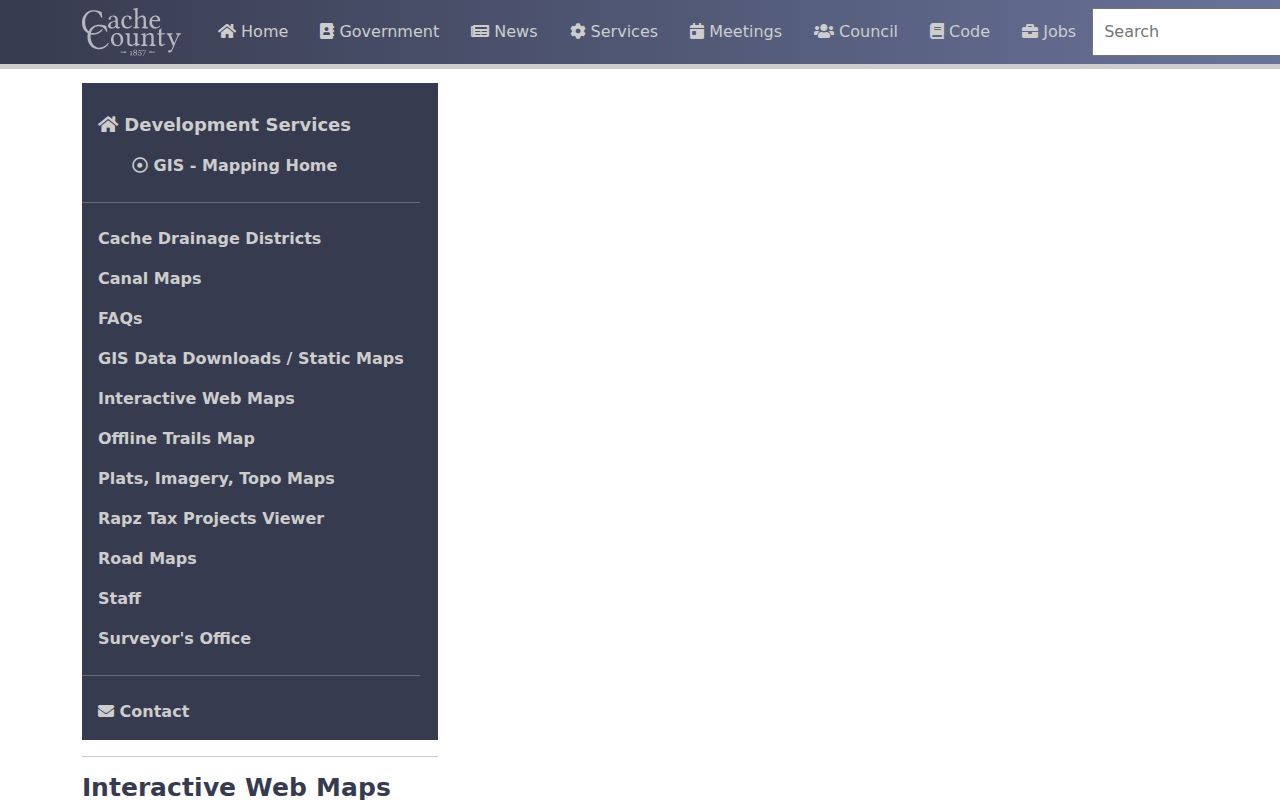The image size is (1280, 800).
Task: Open the Contact link with the envelope icon
Action: pos(143,711)
